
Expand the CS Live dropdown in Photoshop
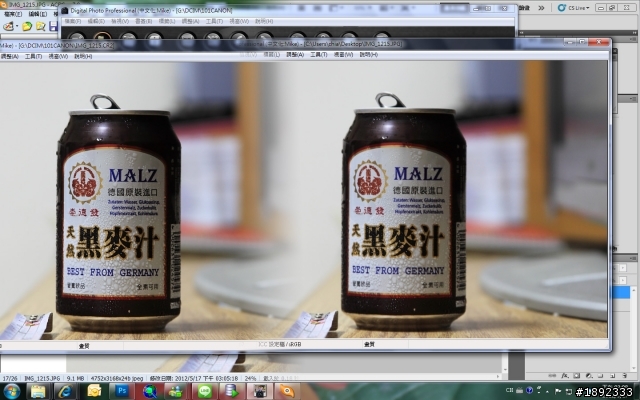coord(573,8)
